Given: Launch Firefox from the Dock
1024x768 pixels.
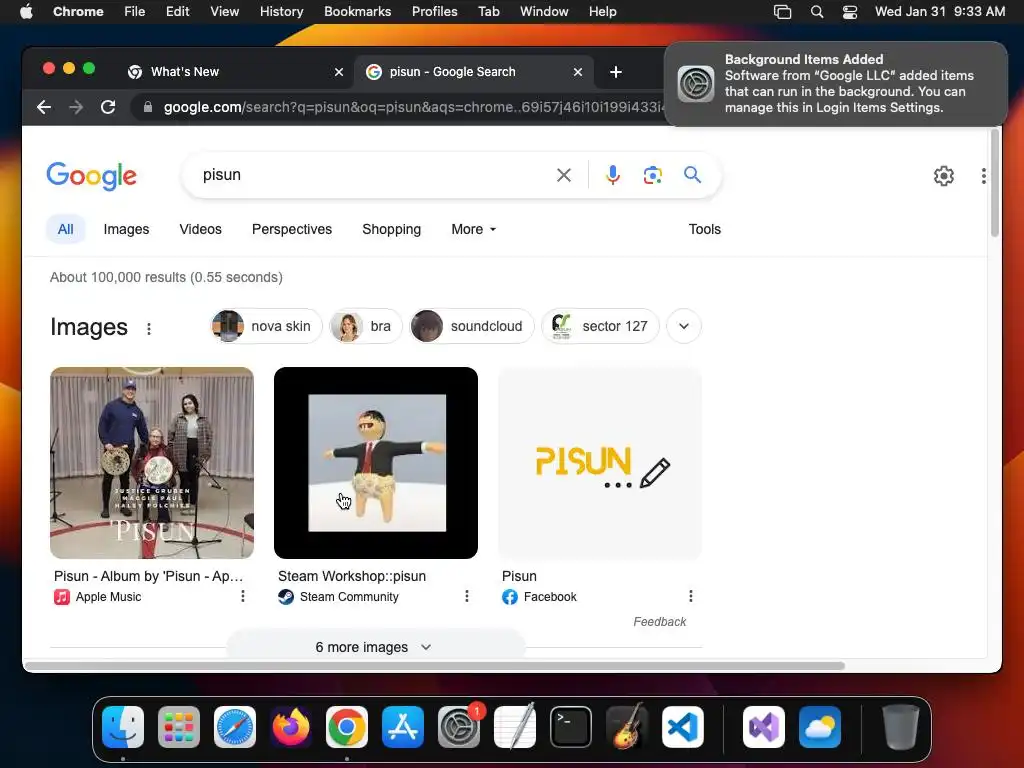Looking at the screenshot, I should pos(291,727).
